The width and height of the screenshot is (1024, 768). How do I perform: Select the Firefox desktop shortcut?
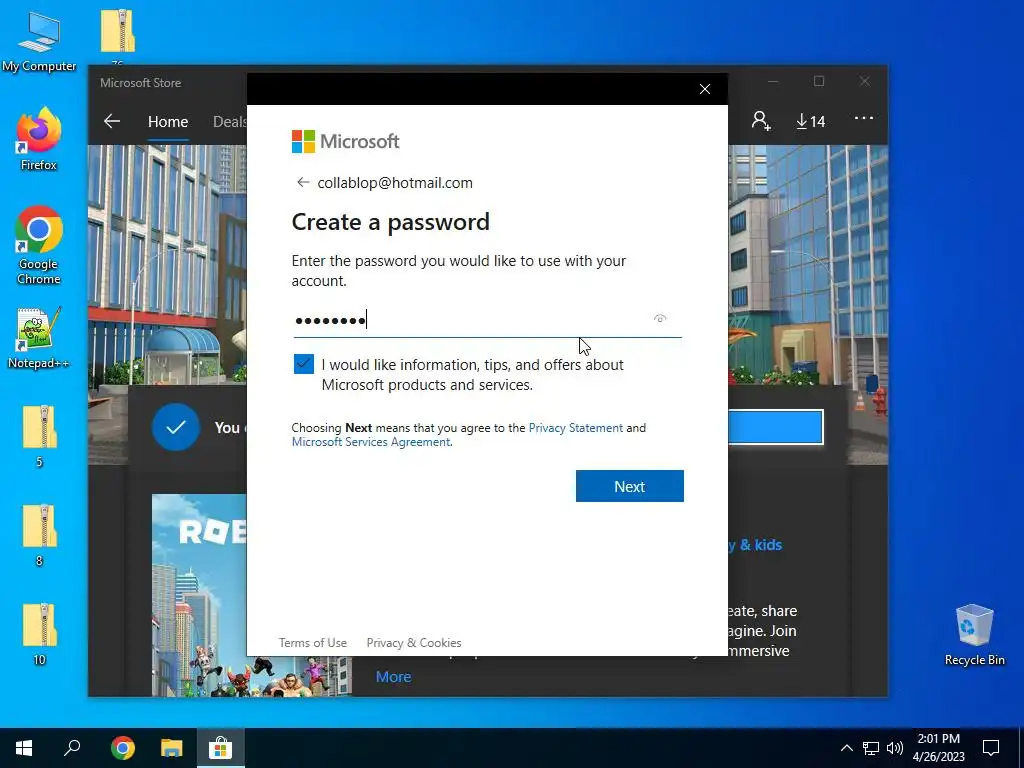click(39, 139)
